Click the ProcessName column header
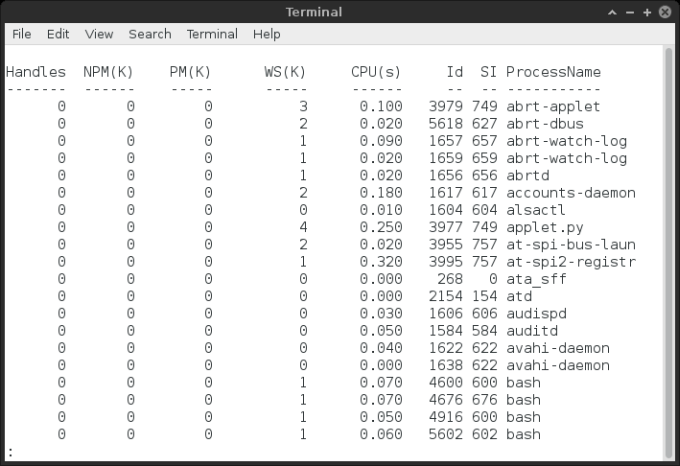Image resolution: width=680 pixels, height=466 pixels. point(553,72)
